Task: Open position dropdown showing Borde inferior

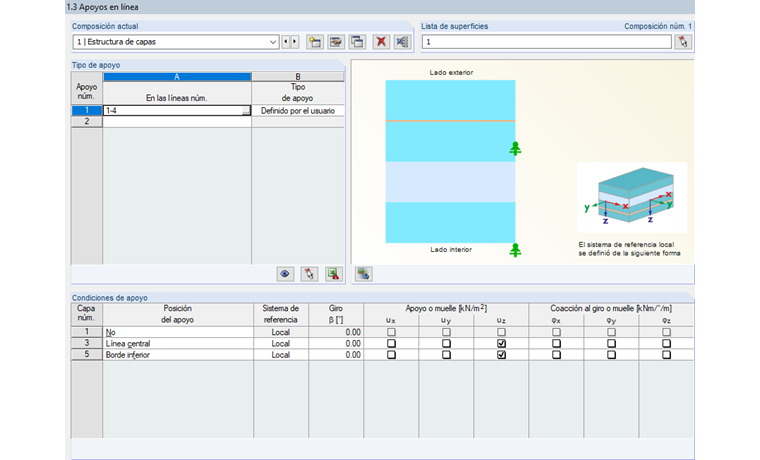Action: pyautogui.click(x=178, y=355)
